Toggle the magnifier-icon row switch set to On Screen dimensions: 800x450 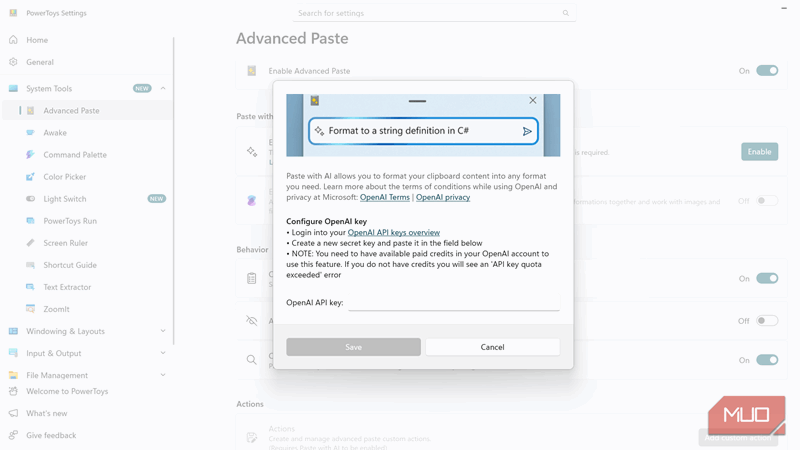(x=767, y=360)
